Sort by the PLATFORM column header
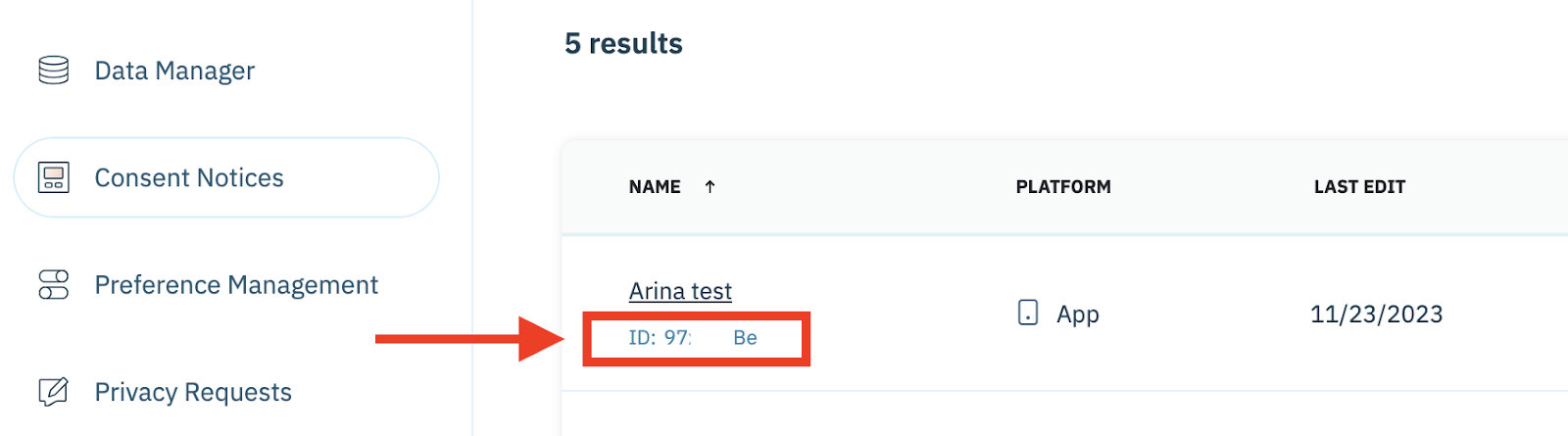Screen dimensions: 1568x436 coord(1063,187)
